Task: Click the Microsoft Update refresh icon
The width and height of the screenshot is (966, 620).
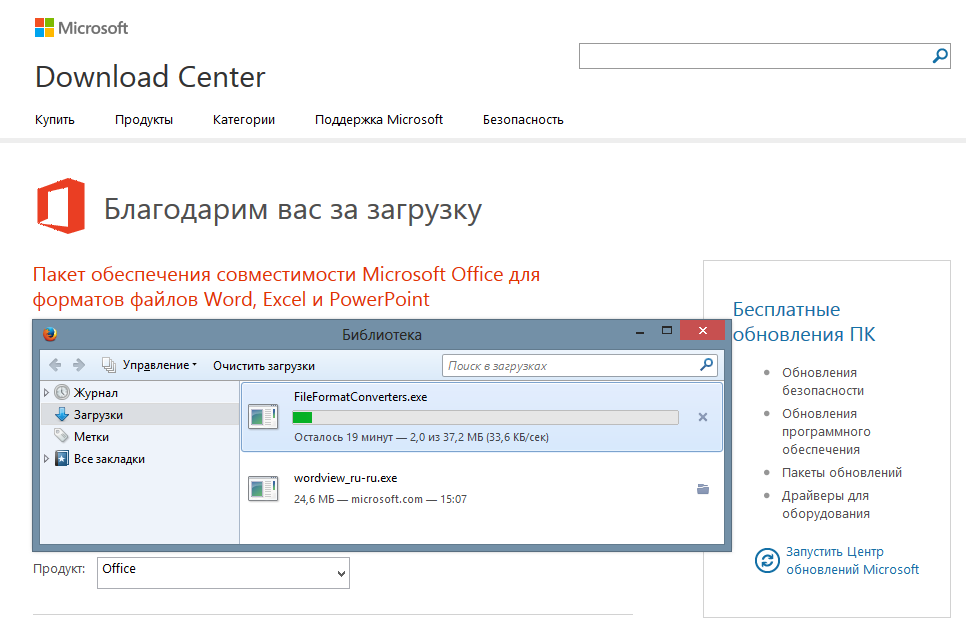Action: click(x=767, y=560)
